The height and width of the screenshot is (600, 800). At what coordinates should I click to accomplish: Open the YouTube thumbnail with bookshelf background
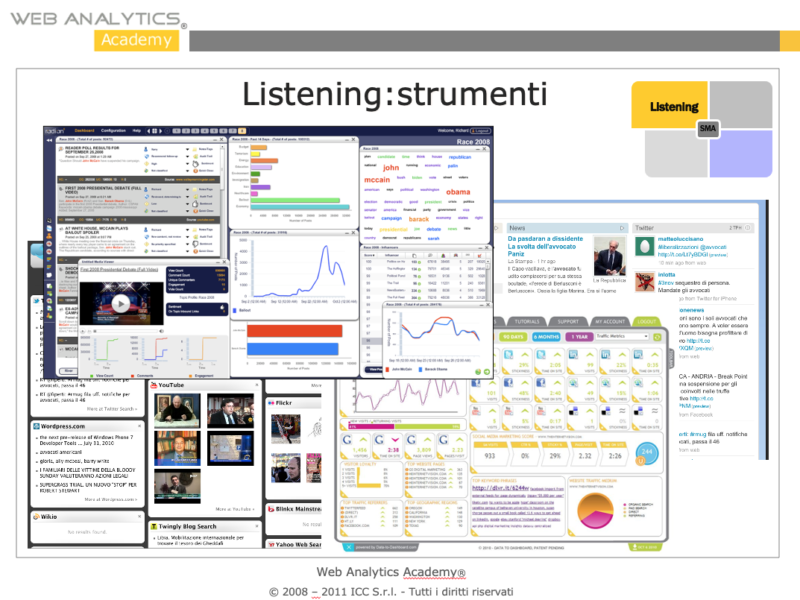coord(177,448)
